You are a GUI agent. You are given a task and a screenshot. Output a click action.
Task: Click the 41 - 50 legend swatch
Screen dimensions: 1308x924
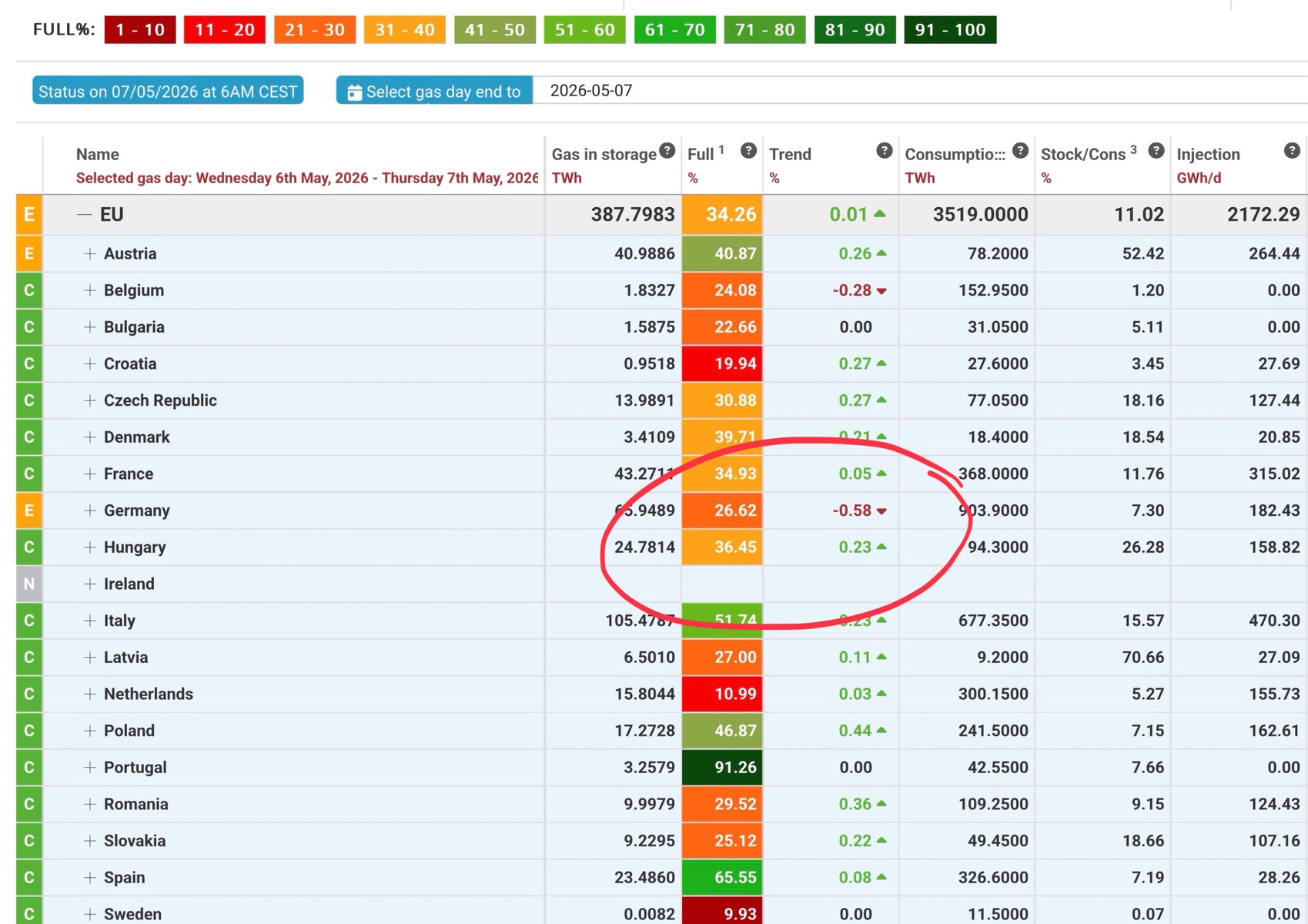495,30
